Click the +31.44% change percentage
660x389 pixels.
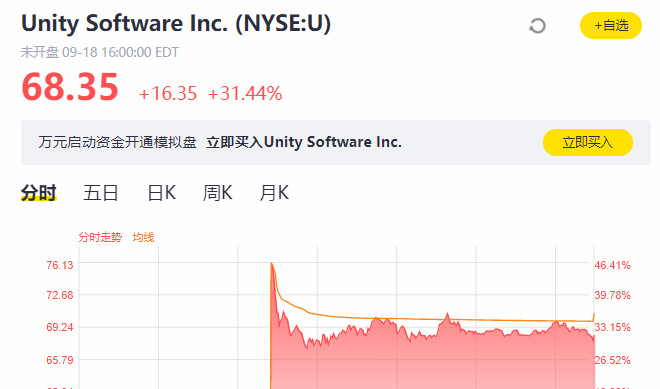coord(245,93)
